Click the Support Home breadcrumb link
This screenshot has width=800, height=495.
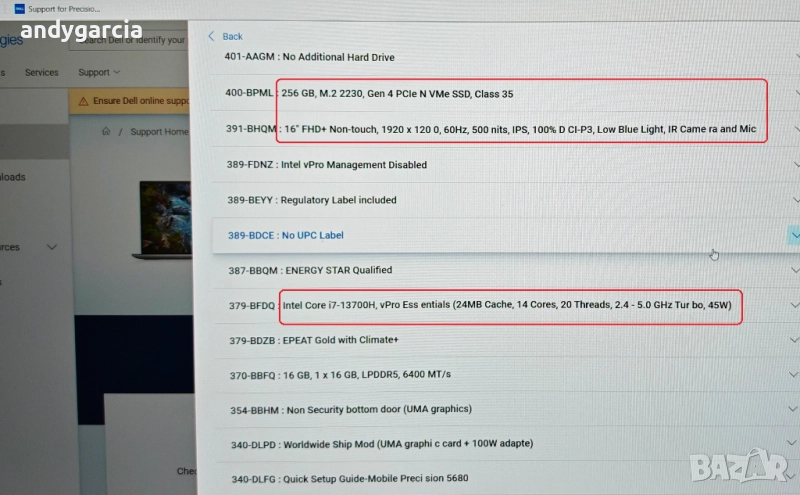158,132
